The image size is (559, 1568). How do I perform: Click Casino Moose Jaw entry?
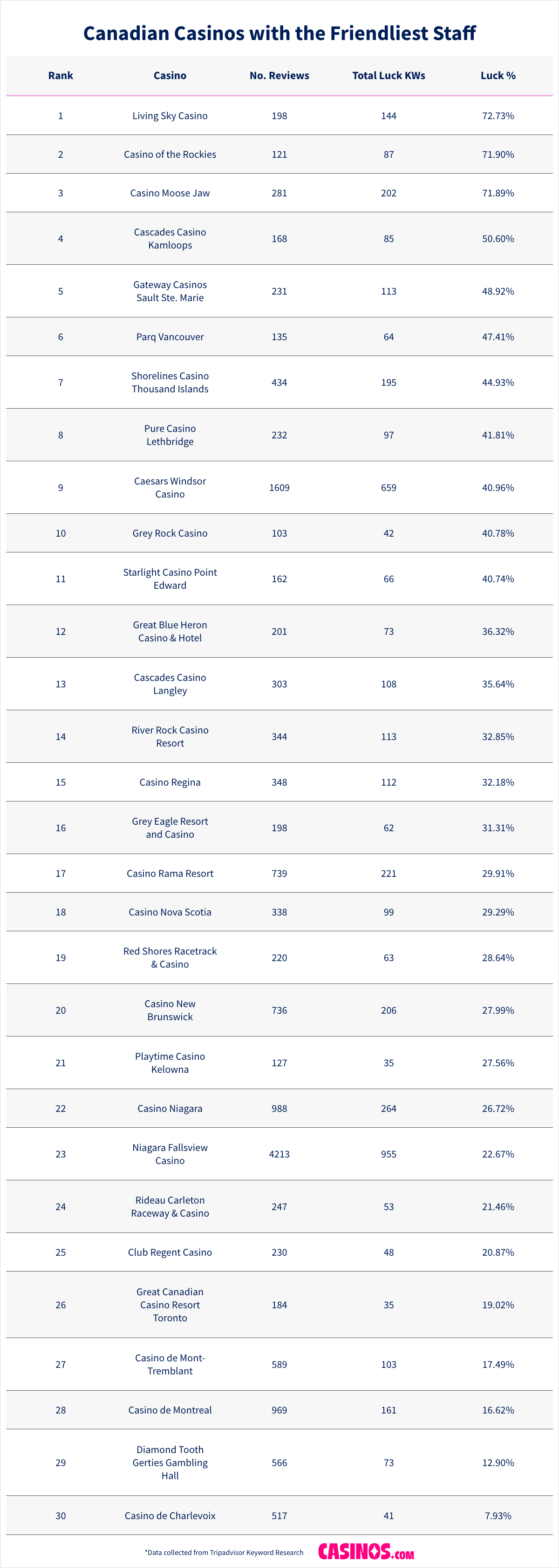(170, 193)
